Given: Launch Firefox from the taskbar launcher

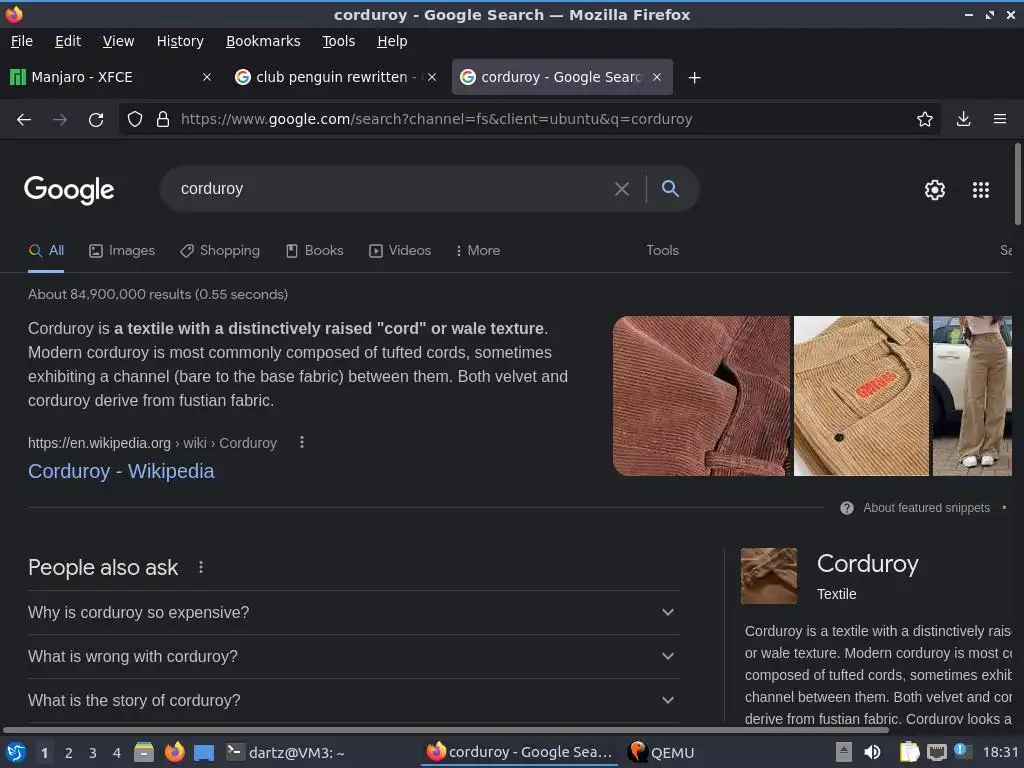Looking at the screenshot, I should coord(174,752).
